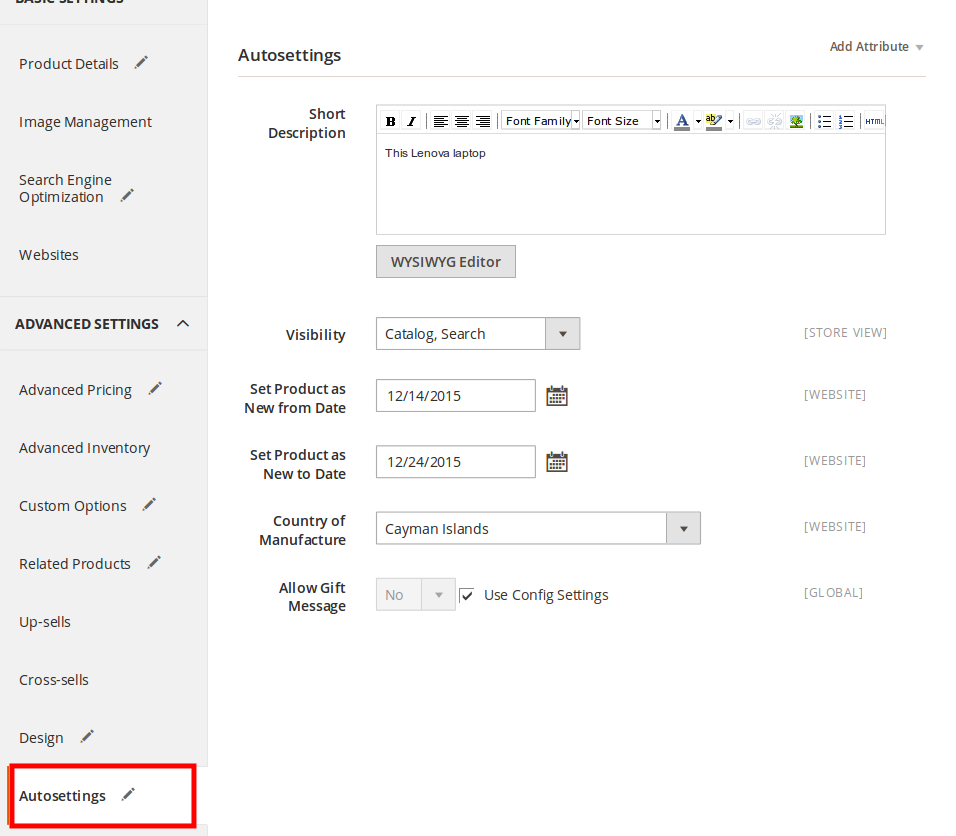Insert a numbered list in the editor
This screenshot has width=956, height=836.
[x=846, y=121]
